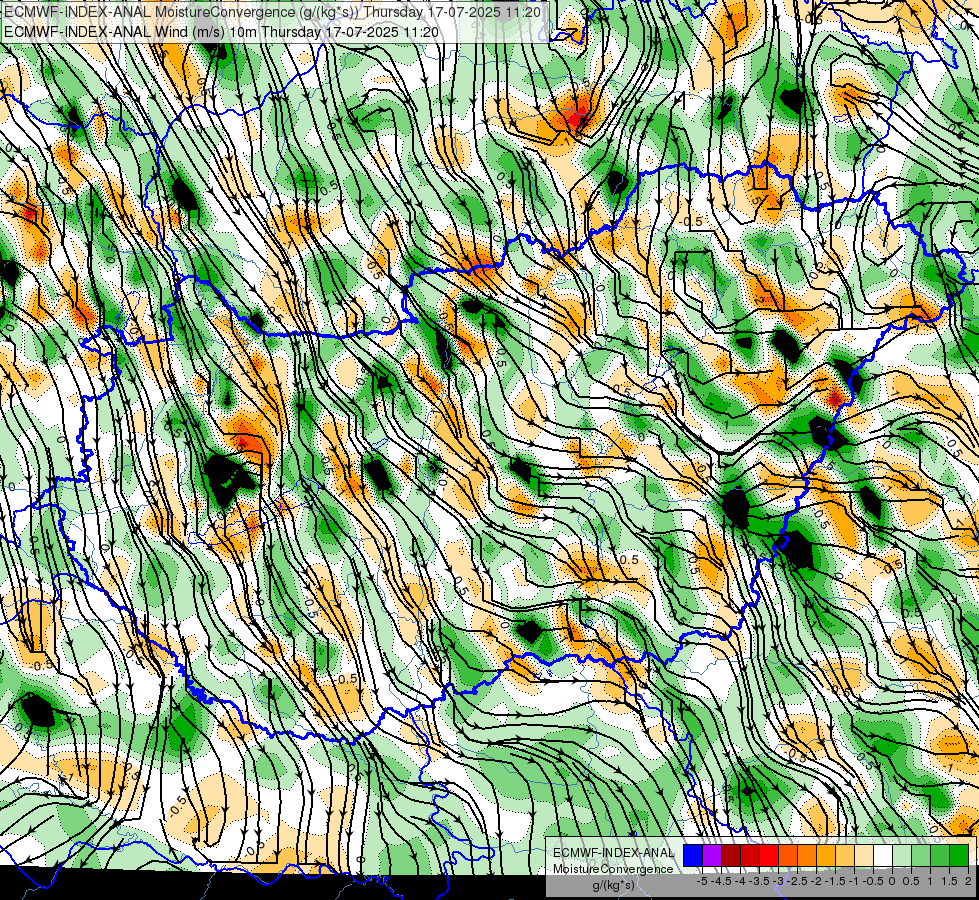Click the blue legend swatch below -5
This screenshot has height=900, width=979.
[693, 855]
